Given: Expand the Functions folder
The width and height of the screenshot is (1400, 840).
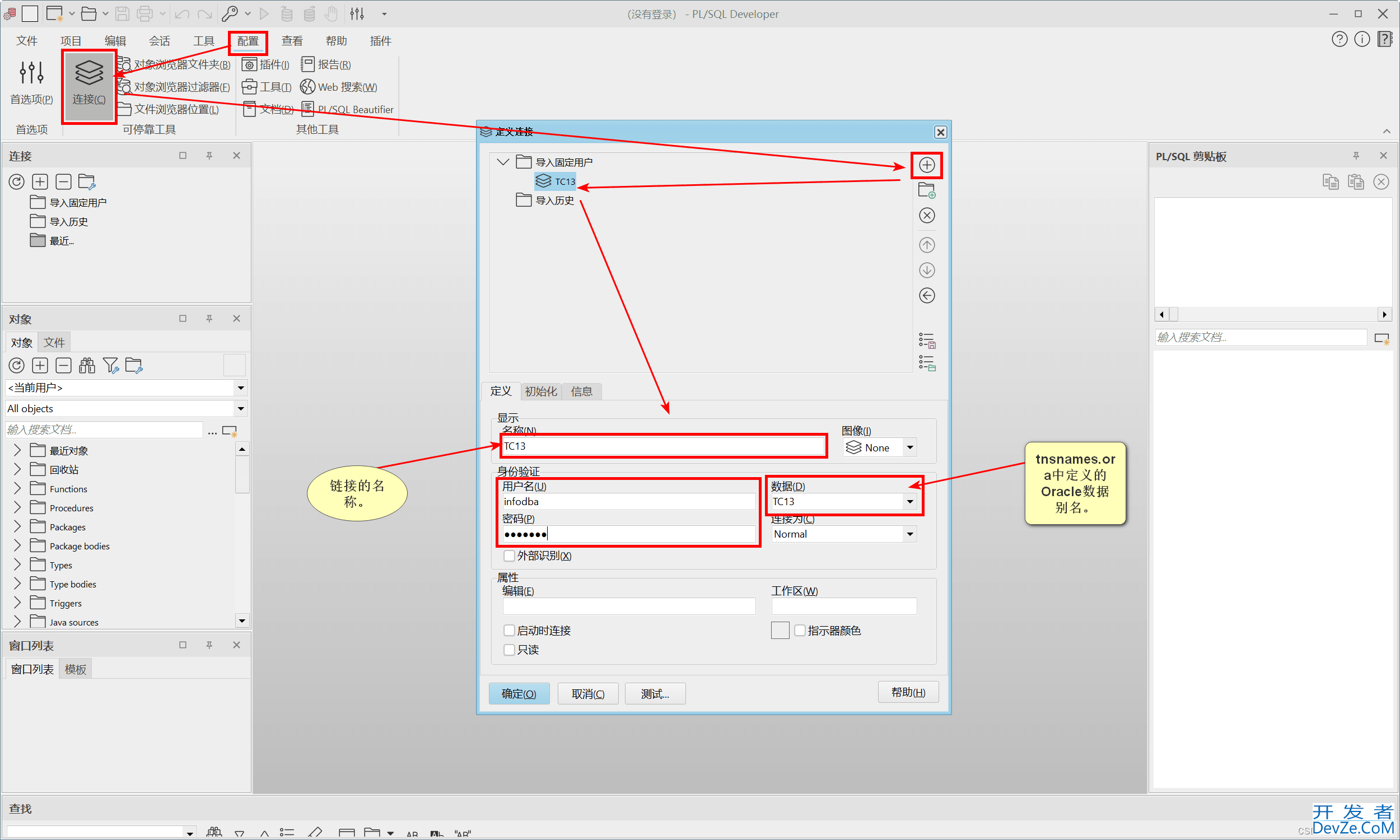Looking at the screenshot, I should (x=17, y=488).
